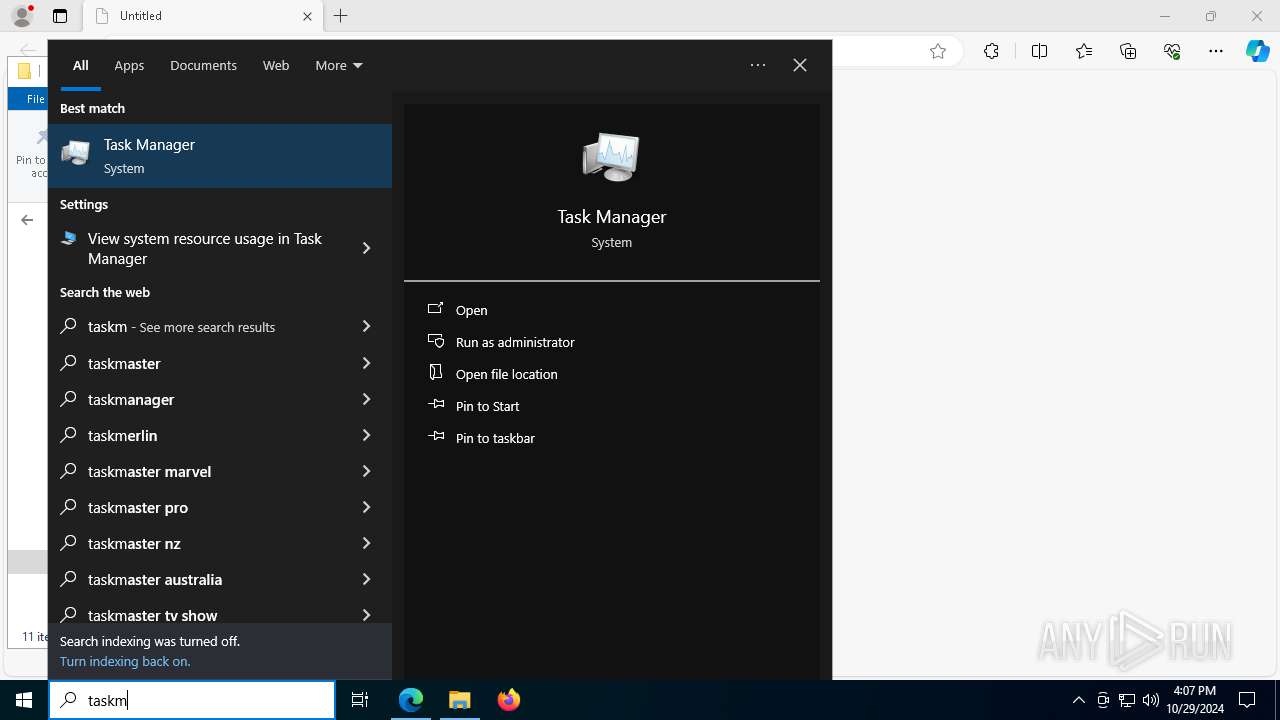1280x720 pixels.
Task: Expand the More filters dropdown
Action: [339, 65]
